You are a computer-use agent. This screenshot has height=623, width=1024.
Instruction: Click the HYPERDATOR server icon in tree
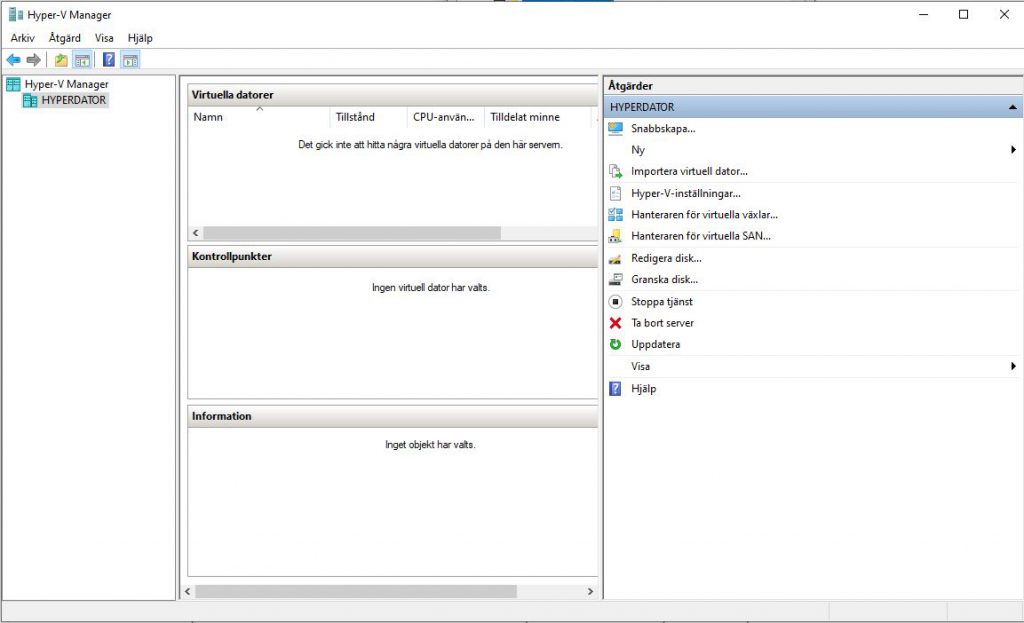coord(30,100)
